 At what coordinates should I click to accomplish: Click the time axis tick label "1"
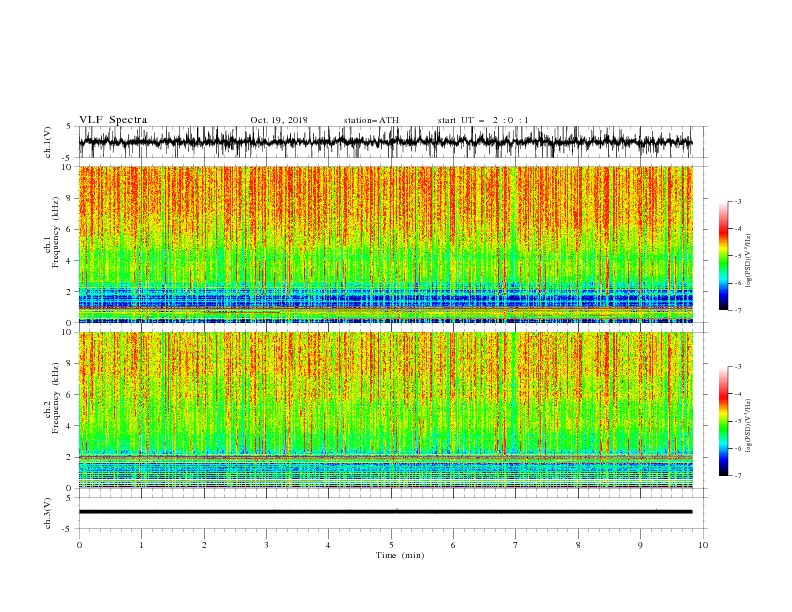pos(141,545)
